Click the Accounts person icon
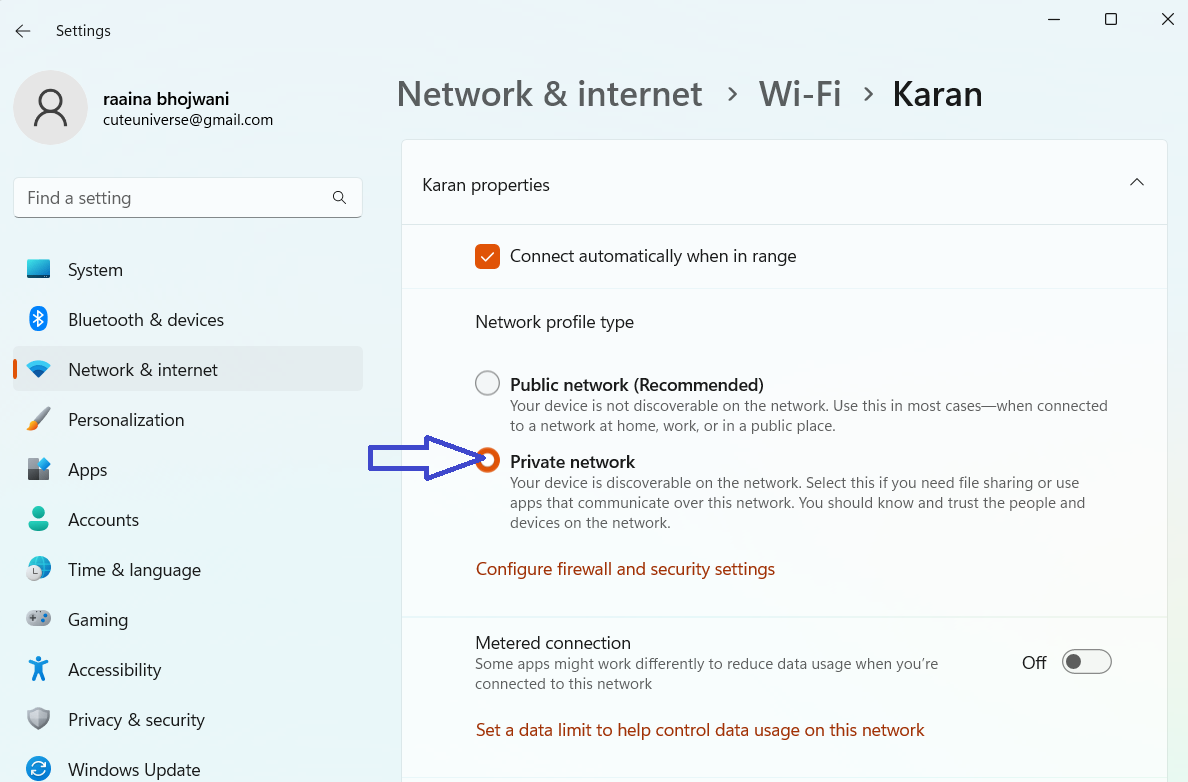Screen dimensions: 1188x782 pyautogui.click(x=38, y=519)
